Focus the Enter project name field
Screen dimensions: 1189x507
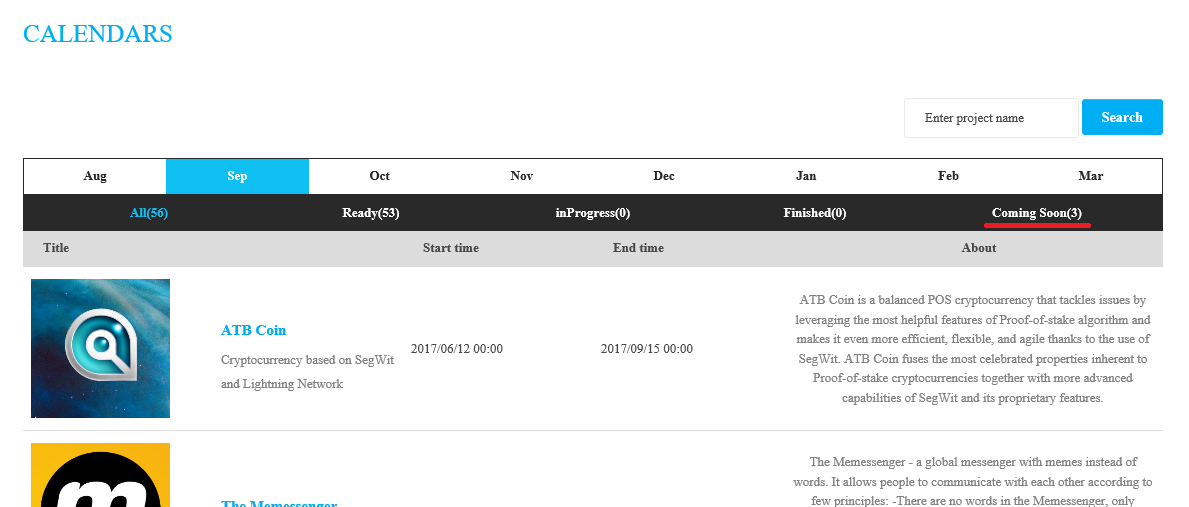click(990, 118)
